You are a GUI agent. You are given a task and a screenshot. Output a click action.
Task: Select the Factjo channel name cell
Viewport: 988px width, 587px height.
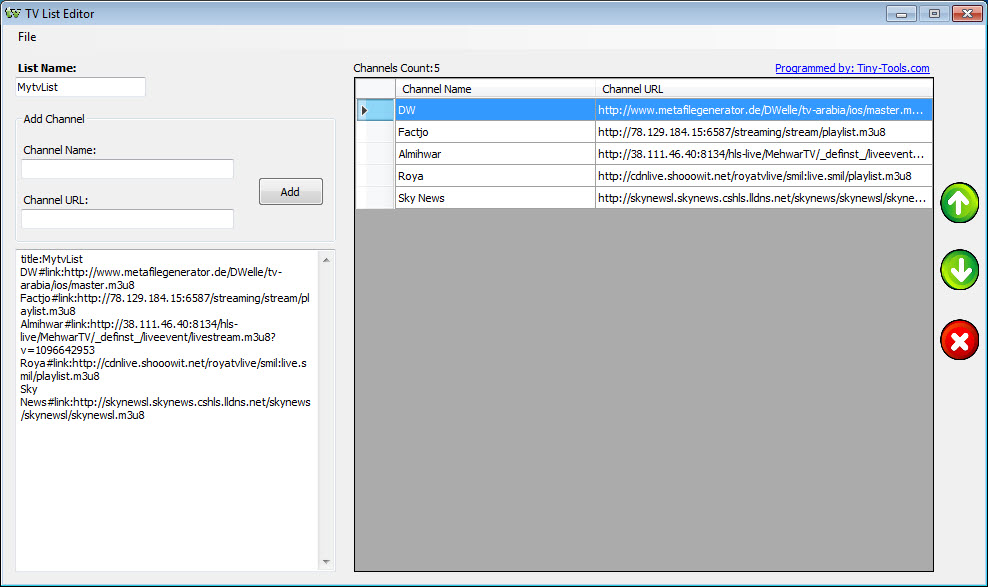click(x=495, y=132)
